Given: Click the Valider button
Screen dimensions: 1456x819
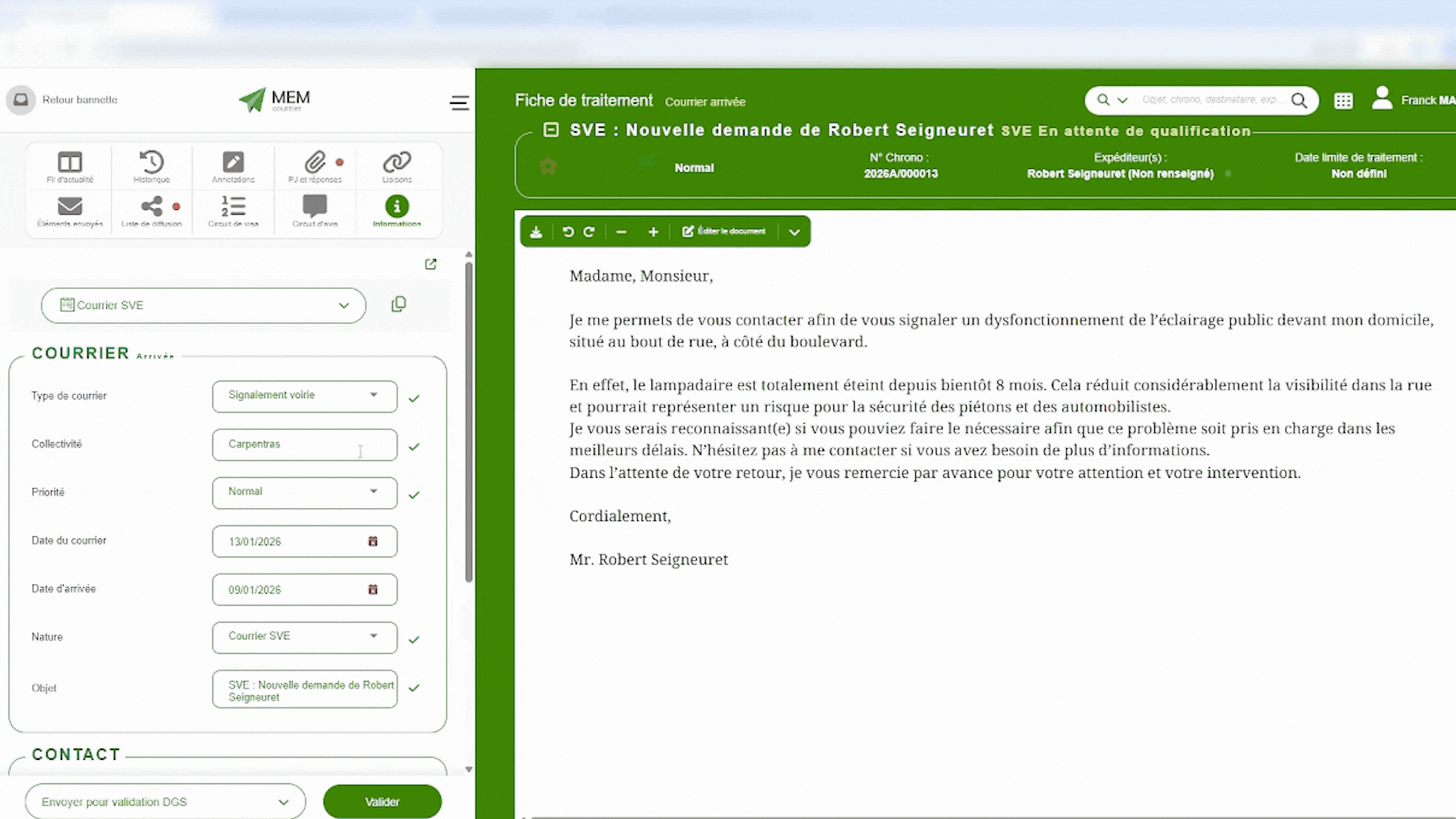Looking at the screenshot, I should coord(382,802).
